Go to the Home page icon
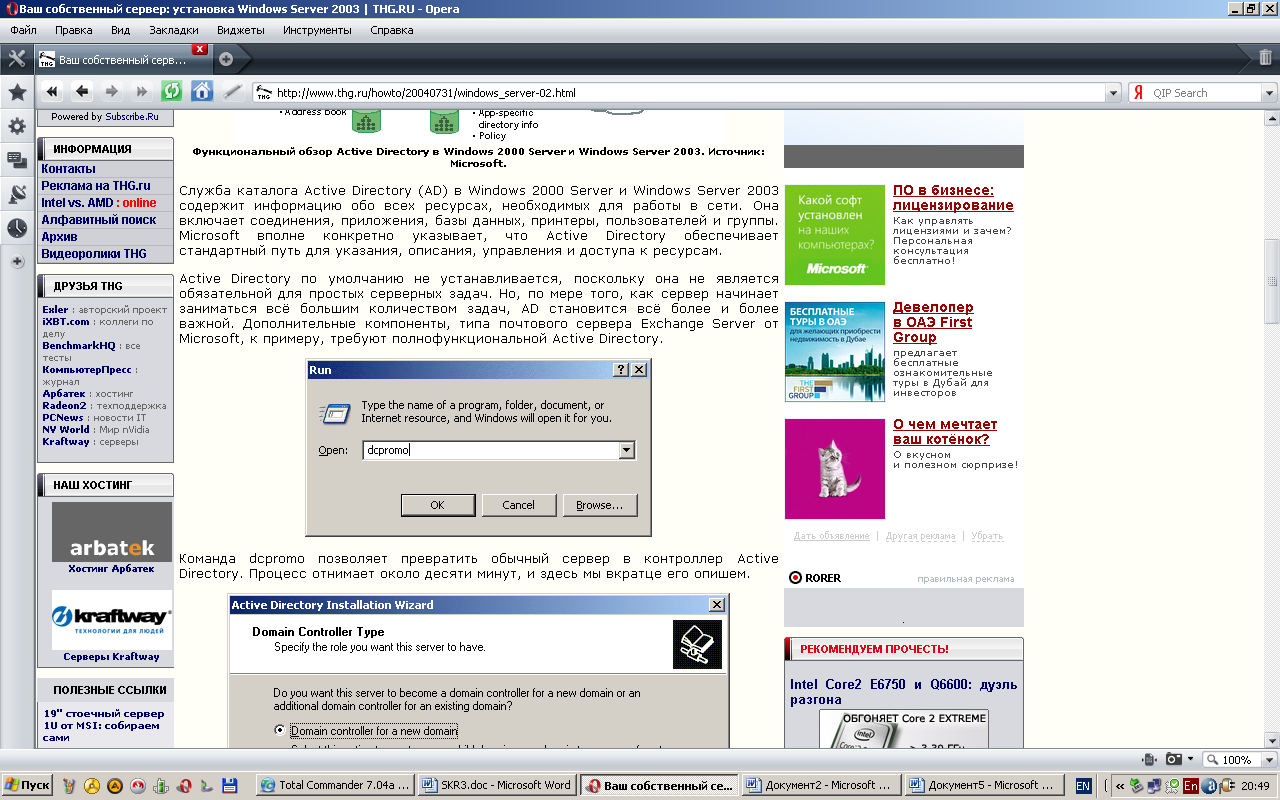Image resolution: width=1280 pixels, height=800 pixels. point(202,92)
